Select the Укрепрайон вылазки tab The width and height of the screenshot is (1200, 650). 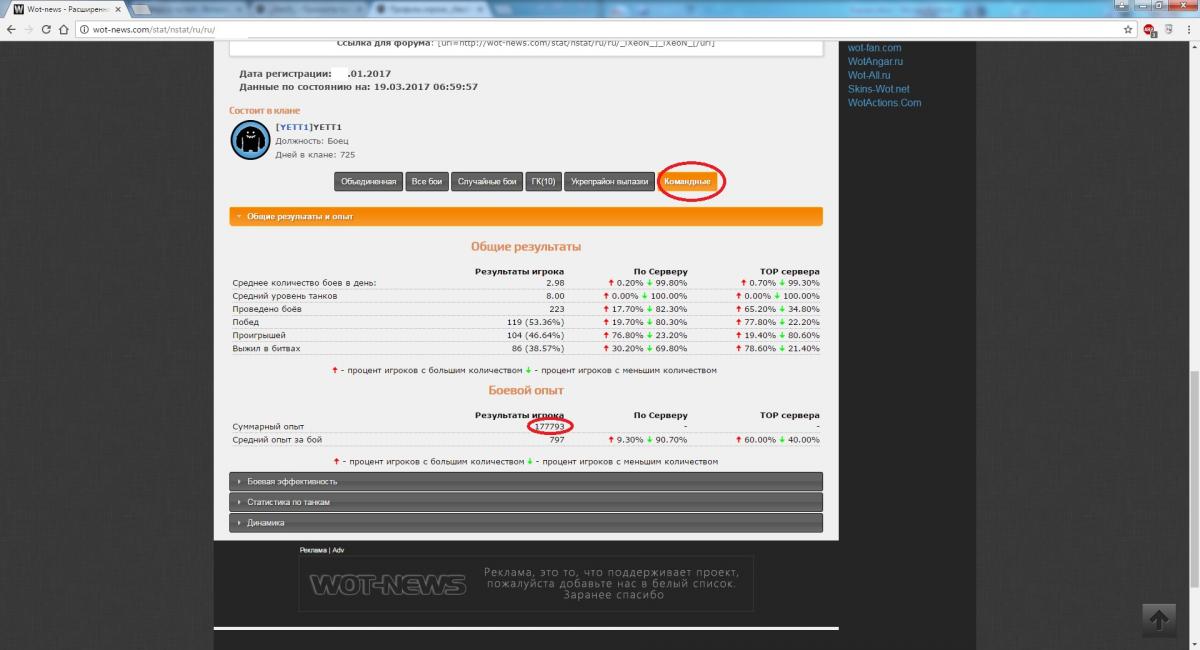click(x=610, y=182)
